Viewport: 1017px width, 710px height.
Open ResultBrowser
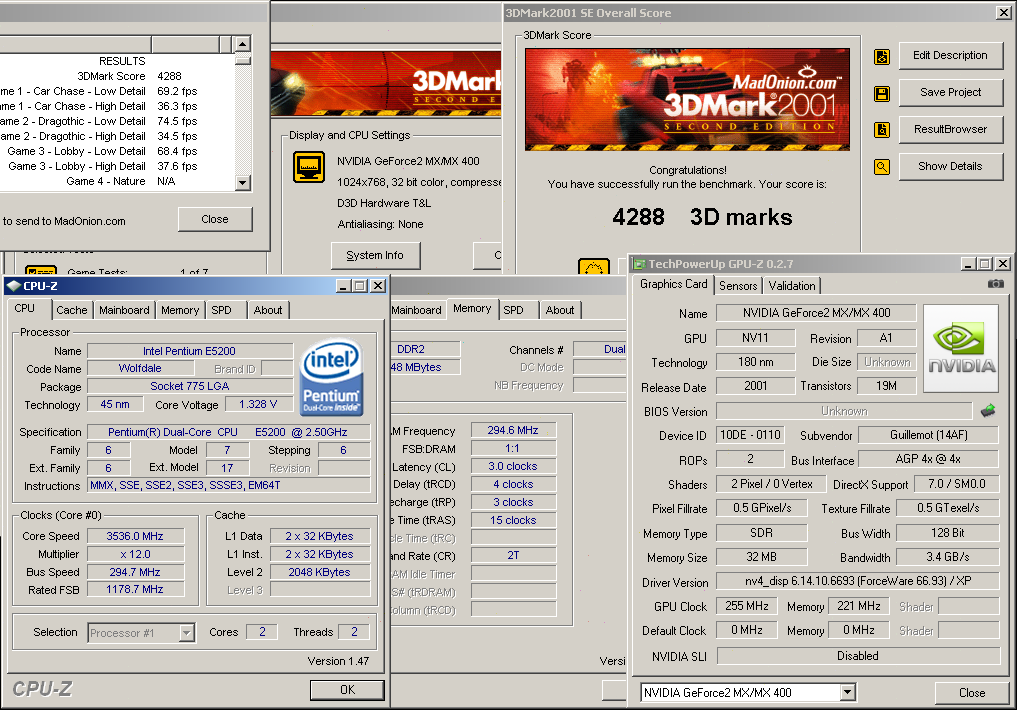coord(950,130)
